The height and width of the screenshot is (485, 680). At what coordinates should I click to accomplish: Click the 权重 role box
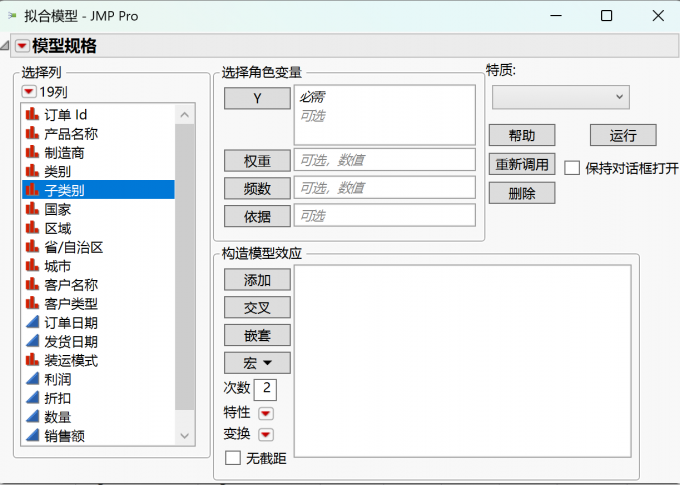click(x=385, y=160)
